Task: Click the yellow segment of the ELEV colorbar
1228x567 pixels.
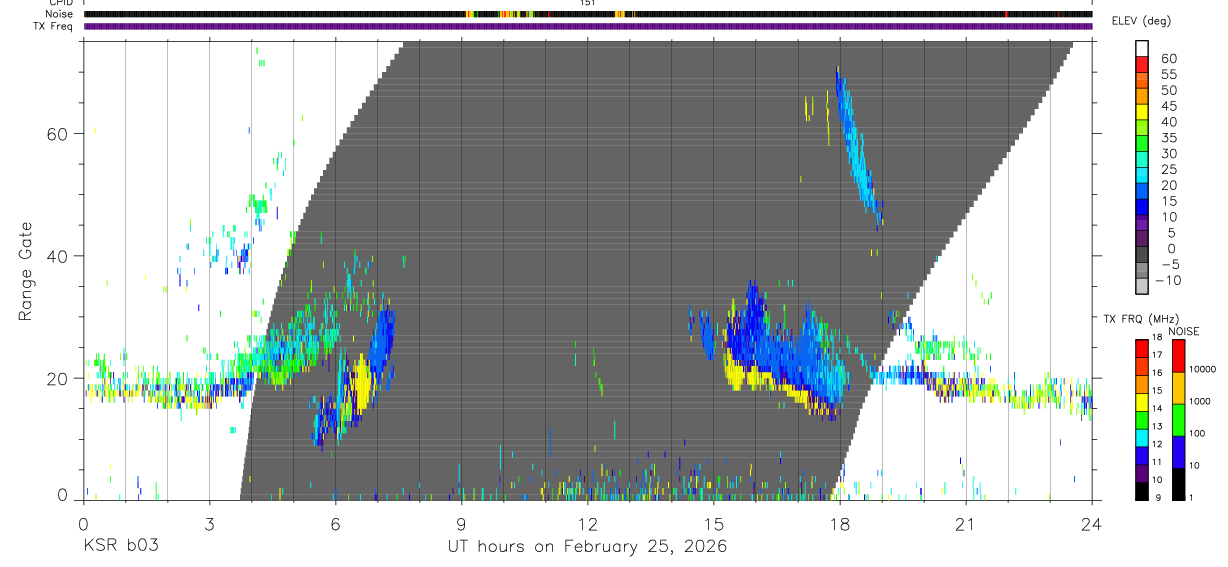Action: tap(1142, 114)
